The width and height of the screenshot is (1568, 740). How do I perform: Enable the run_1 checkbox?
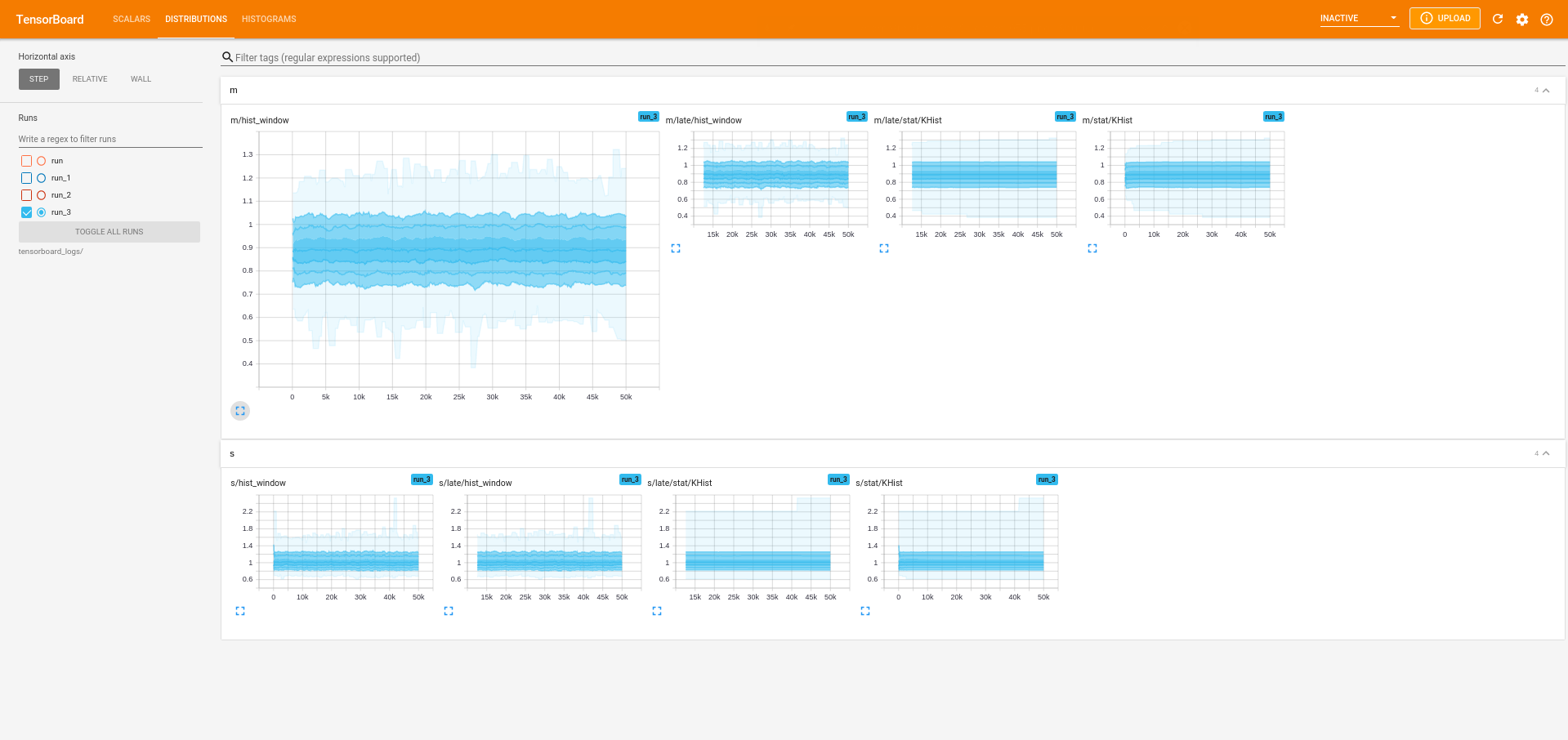25,177
